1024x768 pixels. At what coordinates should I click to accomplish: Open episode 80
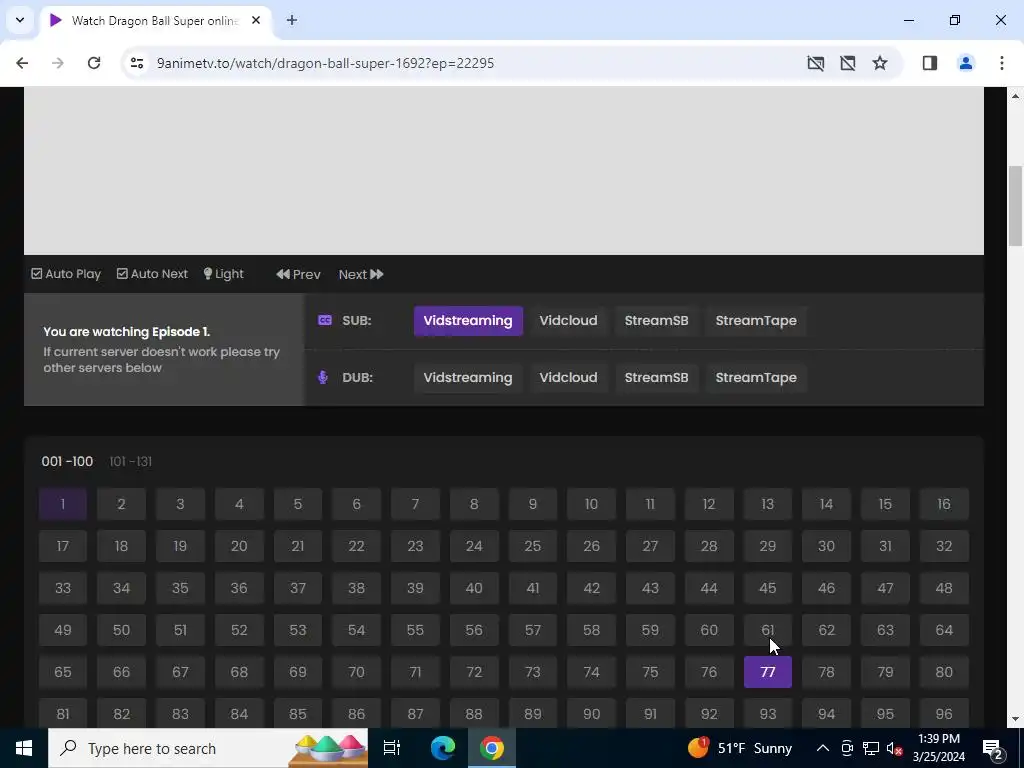(944, 672)
